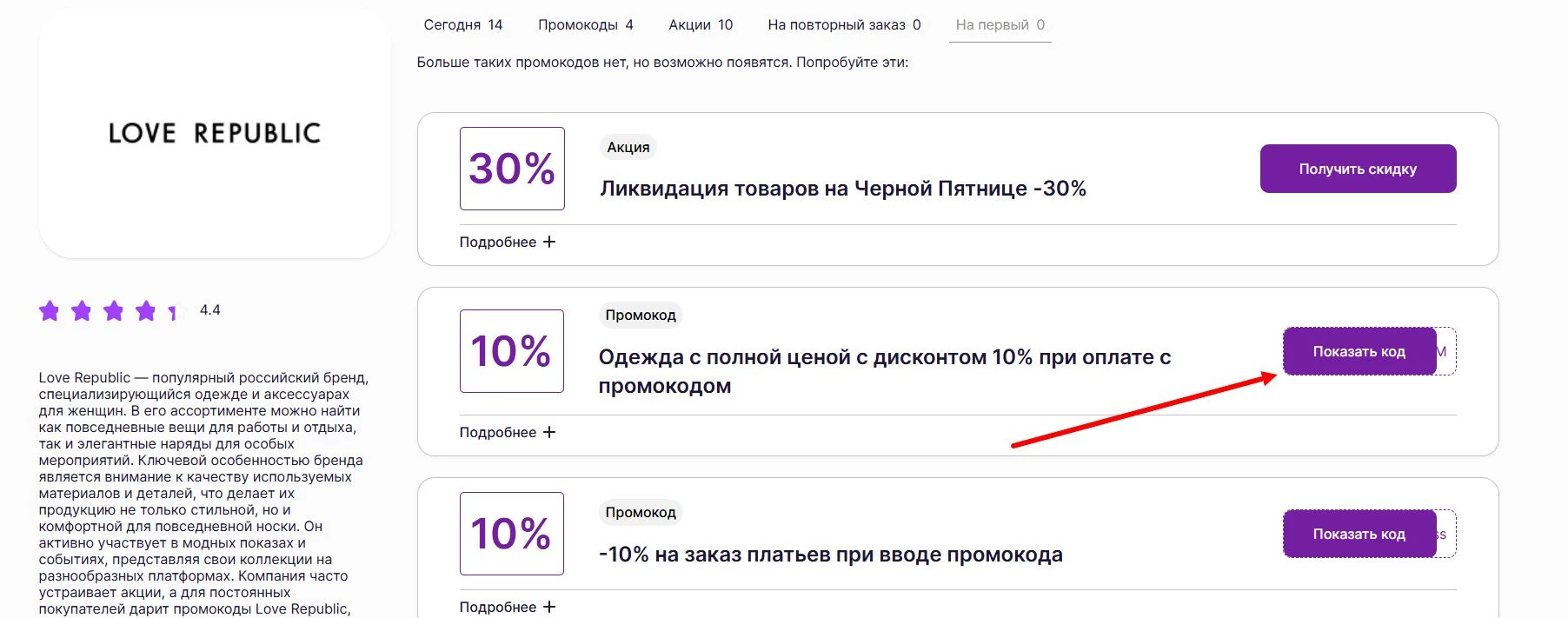Show code for the 10% full-price clothing promo

(1359, 351)
